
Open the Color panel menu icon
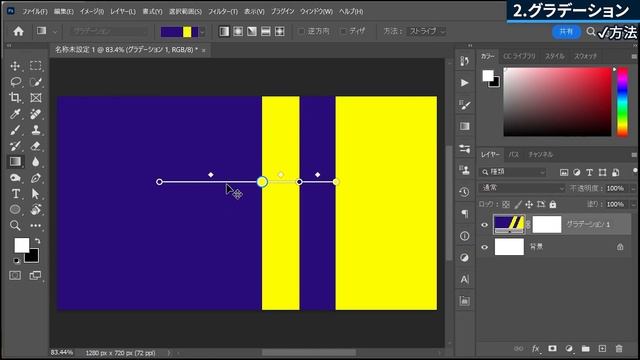click(634, 56)
